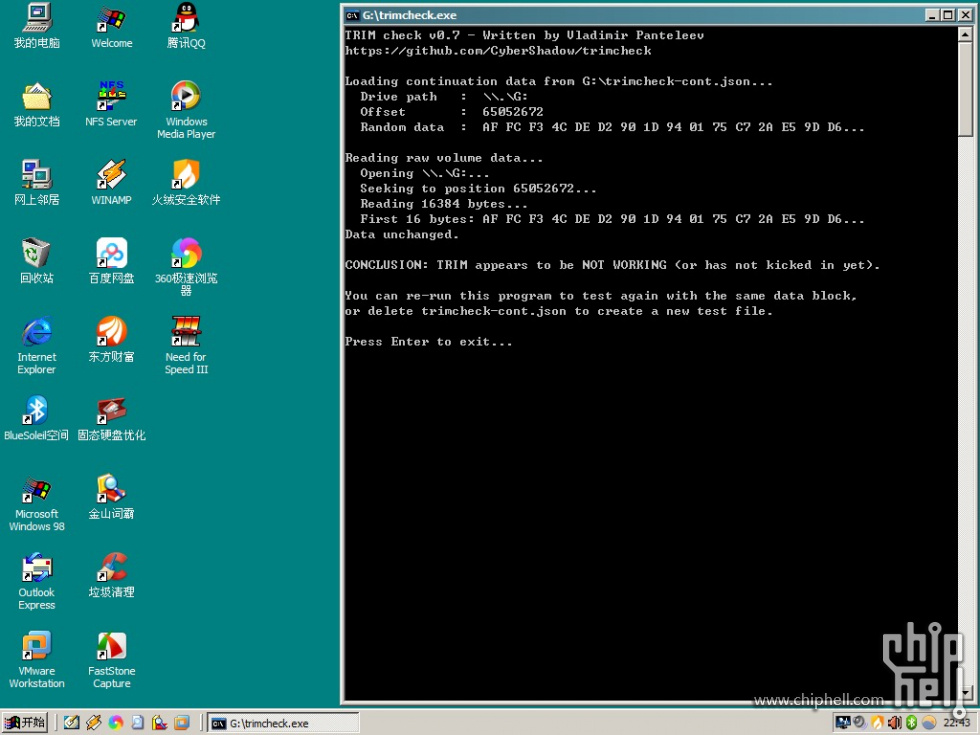Click the 22:43 system tray clock
The image size is (980, 735).
(x=956, y=722)
